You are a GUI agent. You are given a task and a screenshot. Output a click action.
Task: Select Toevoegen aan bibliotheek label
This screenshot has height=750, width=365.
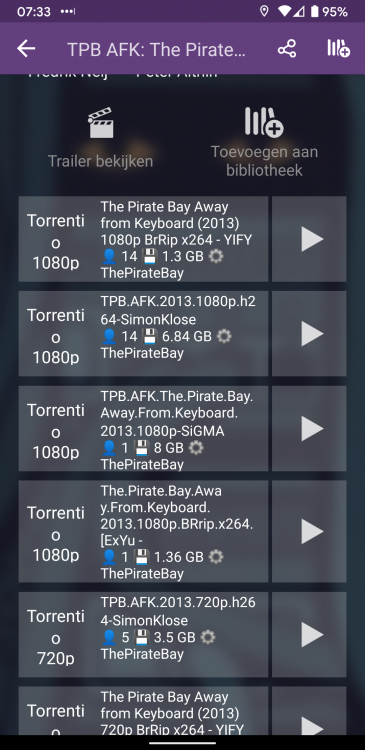[265, 161]
